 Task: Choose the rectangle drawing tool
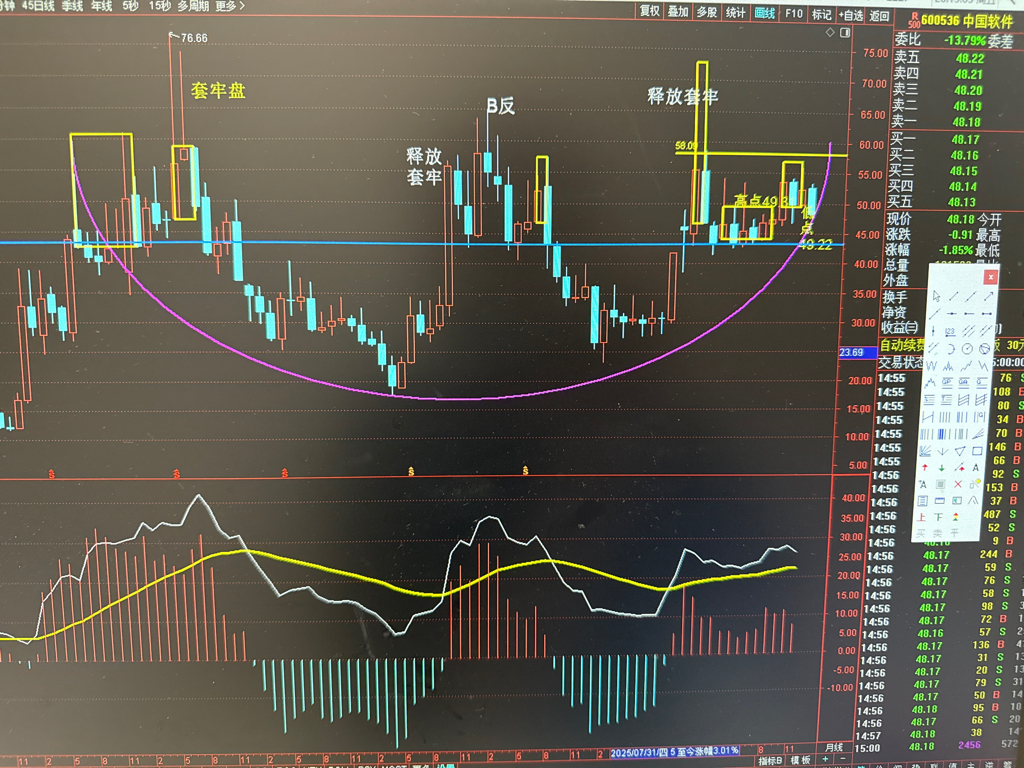point(978,451)
